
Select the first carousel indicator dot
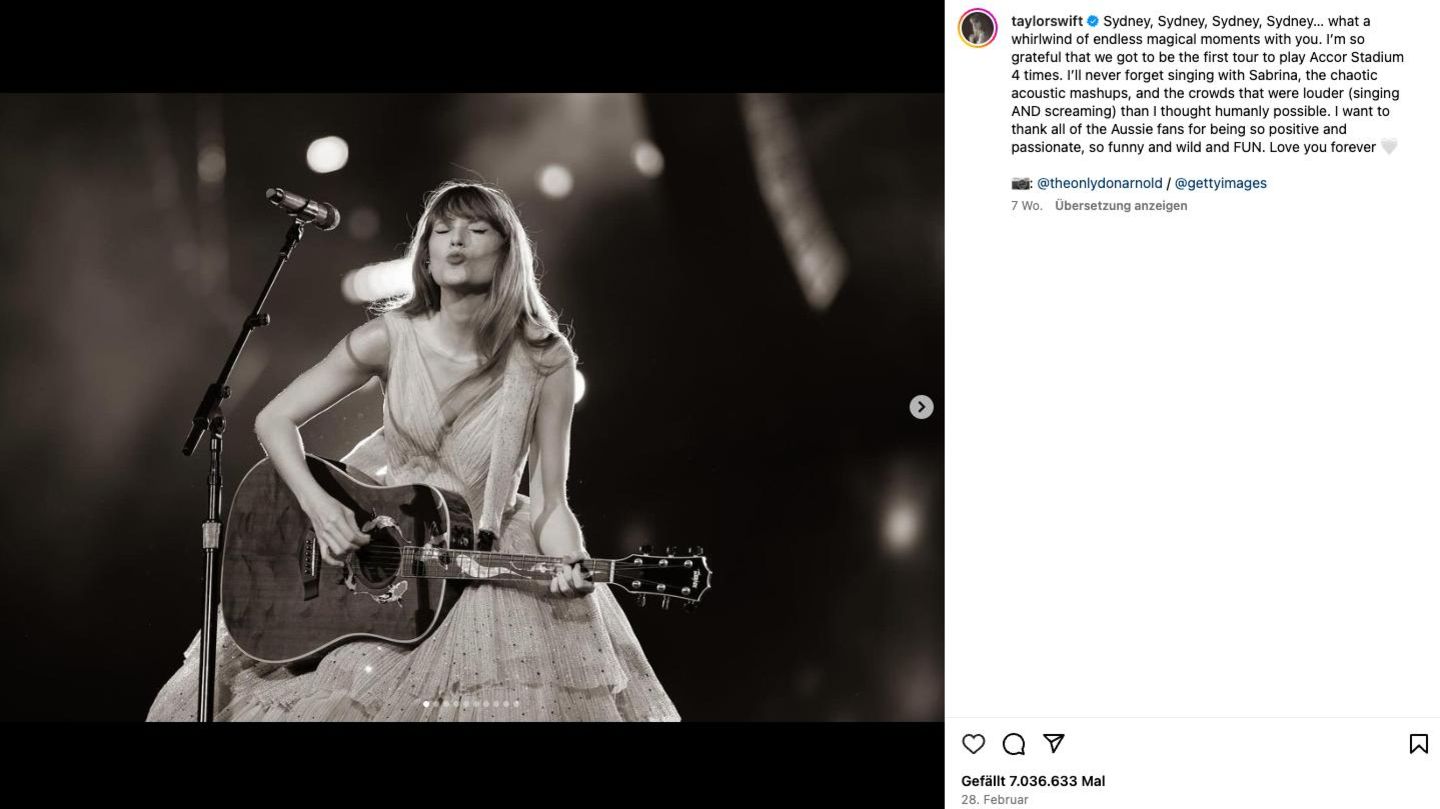point(427,704)
